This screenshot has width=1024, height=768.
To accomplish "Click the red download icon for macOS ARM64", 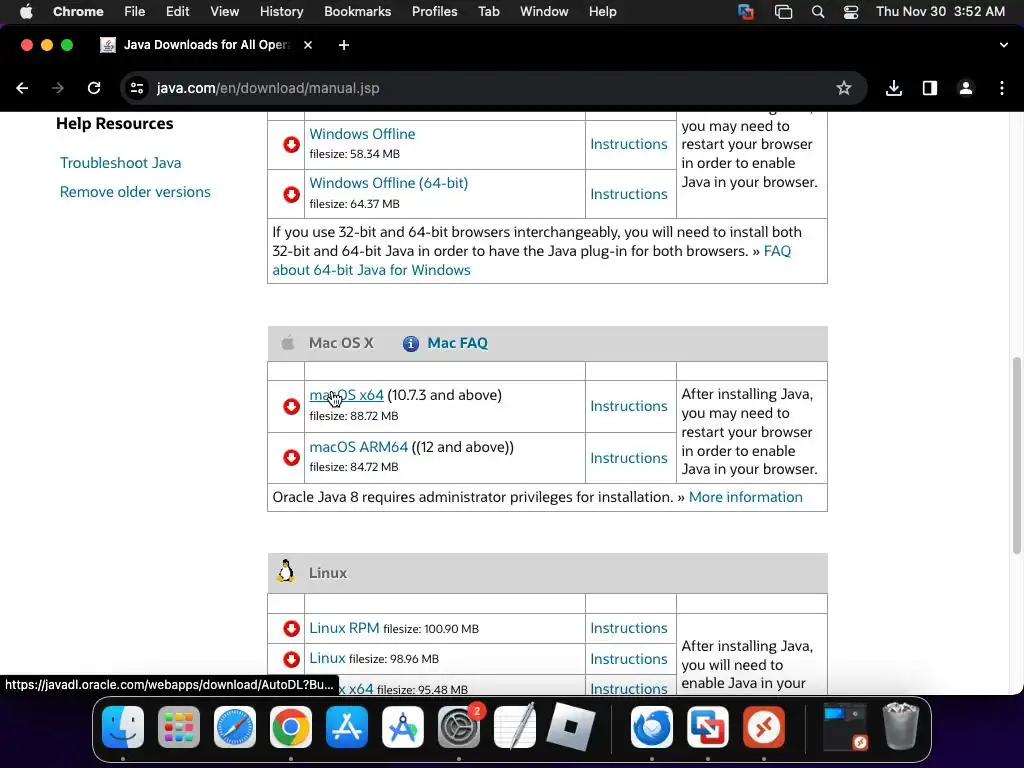I will coord(291,457).
